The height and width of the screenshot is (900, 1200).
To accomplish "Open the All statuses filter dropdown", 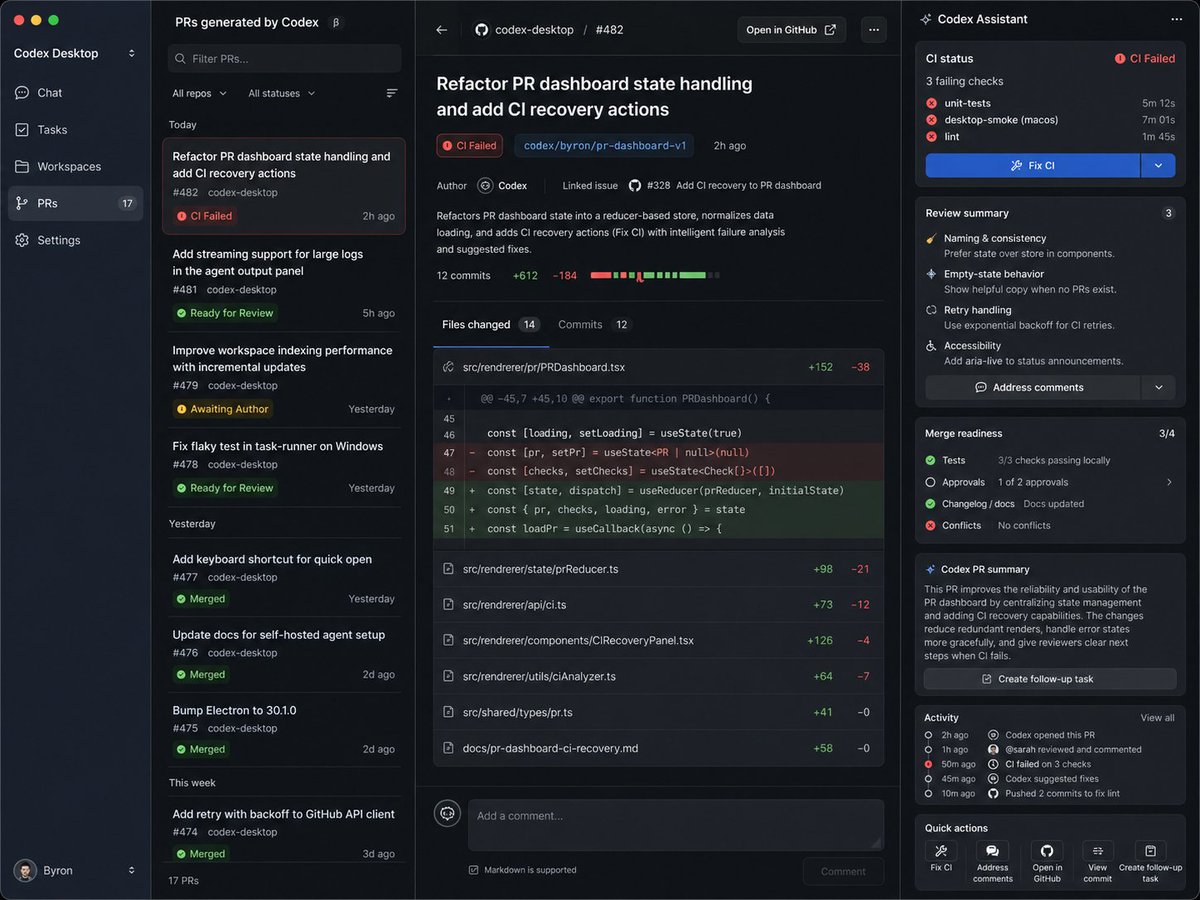I will [281, 93].
